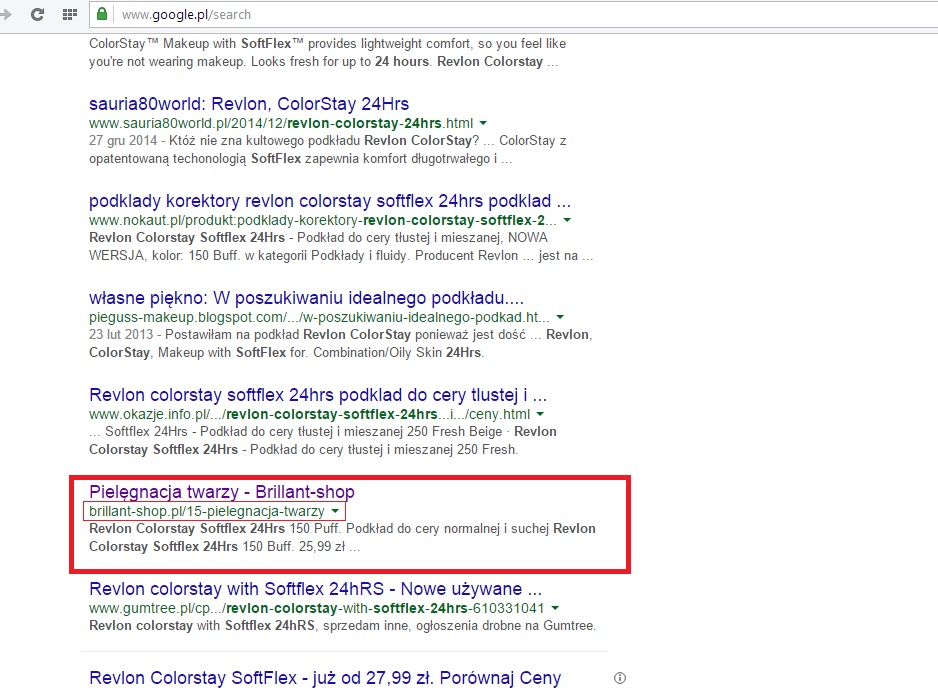Click the info icon beside Porównaj Ceny ad
938x690 pixels.
tap(620, 678)
